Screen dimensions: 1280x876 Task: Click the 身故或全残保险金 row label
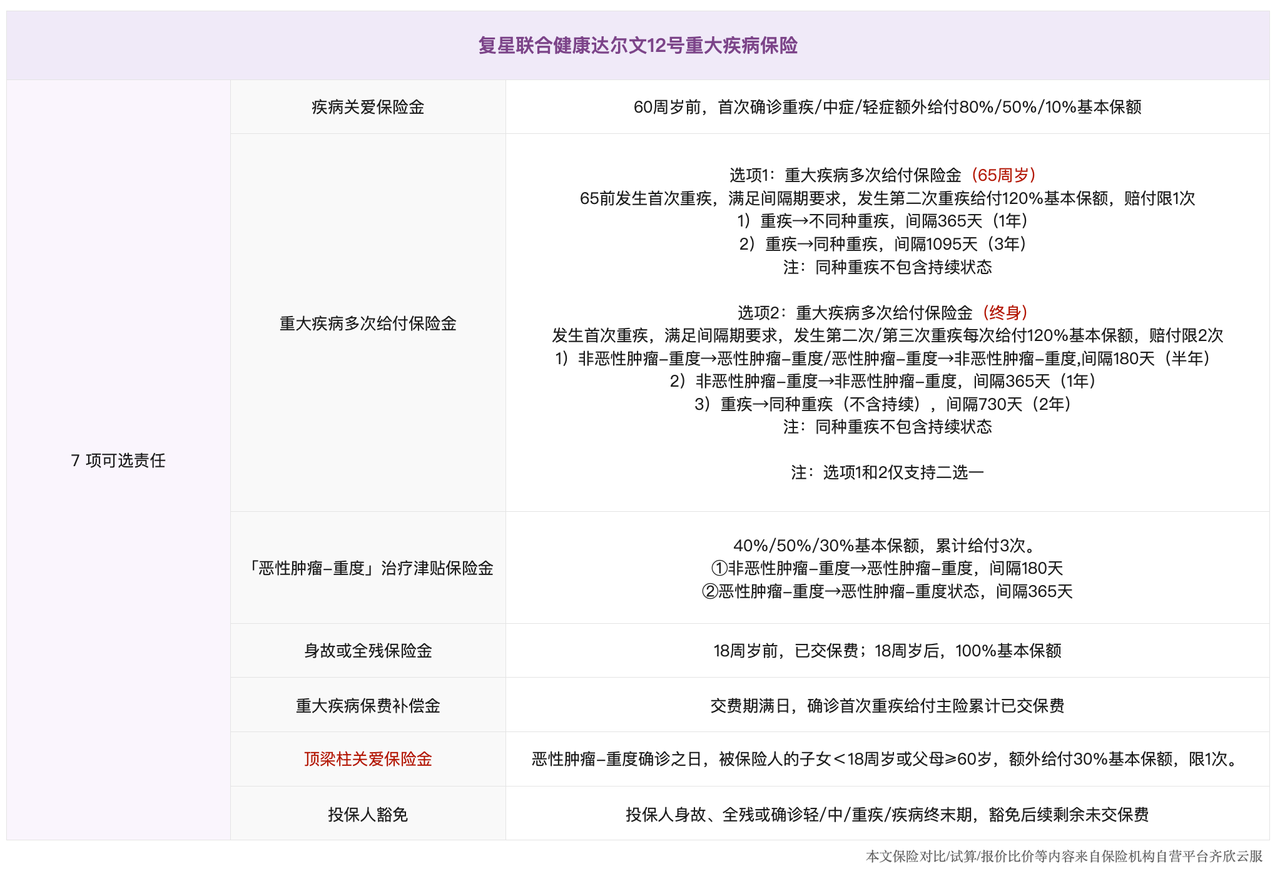pyautogui.click(x=368, y=651)
